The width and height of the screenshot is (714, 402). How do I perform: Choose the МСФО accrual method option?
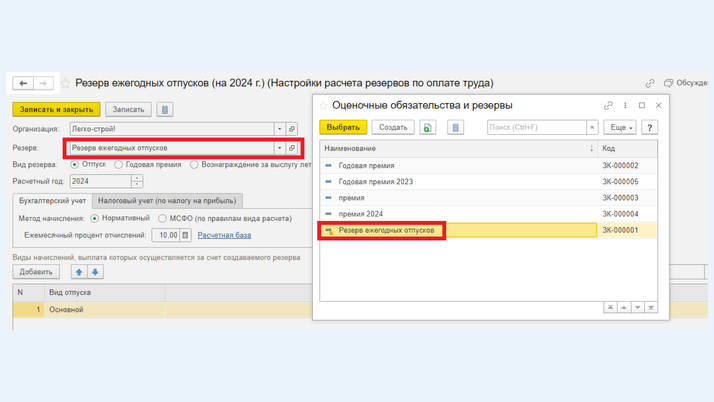[x=162, y=218]
